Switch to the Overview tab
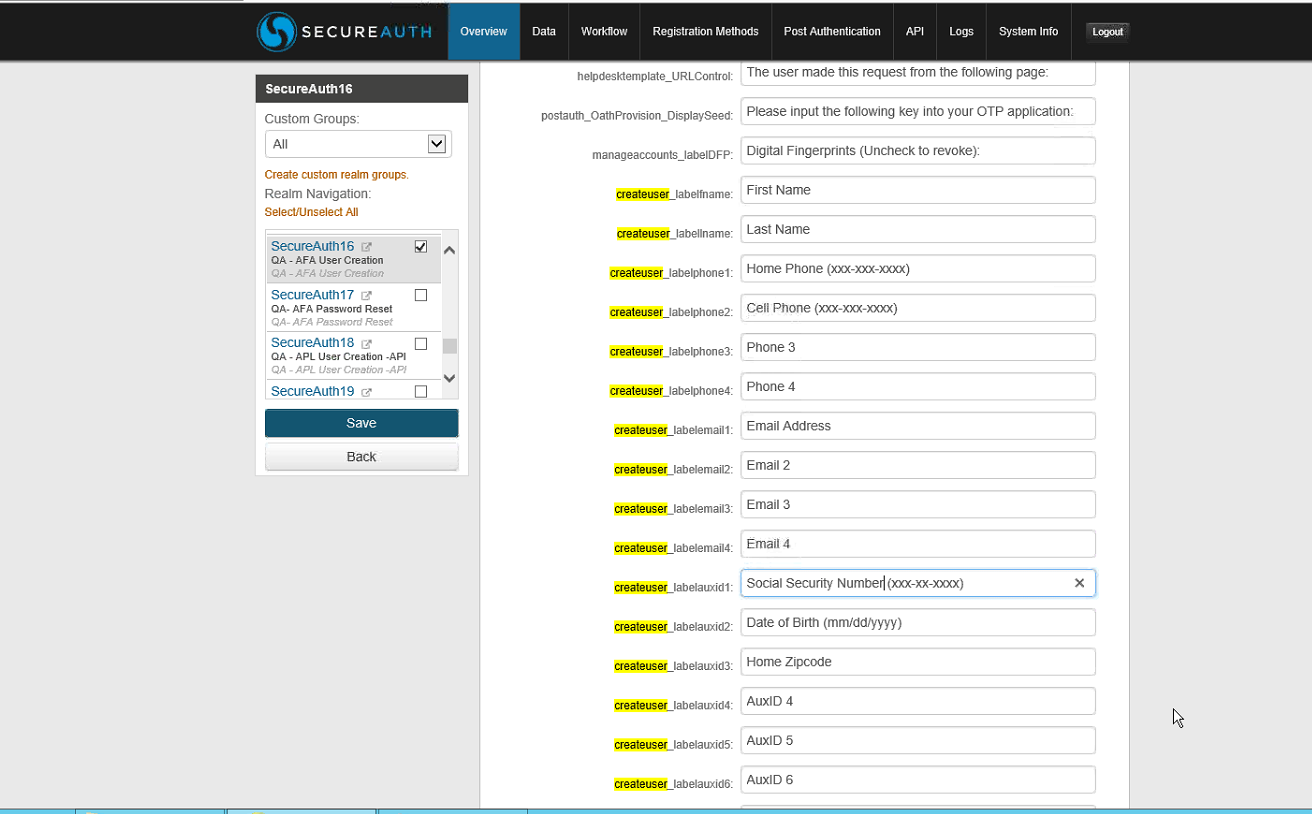 tap(484, 31)
